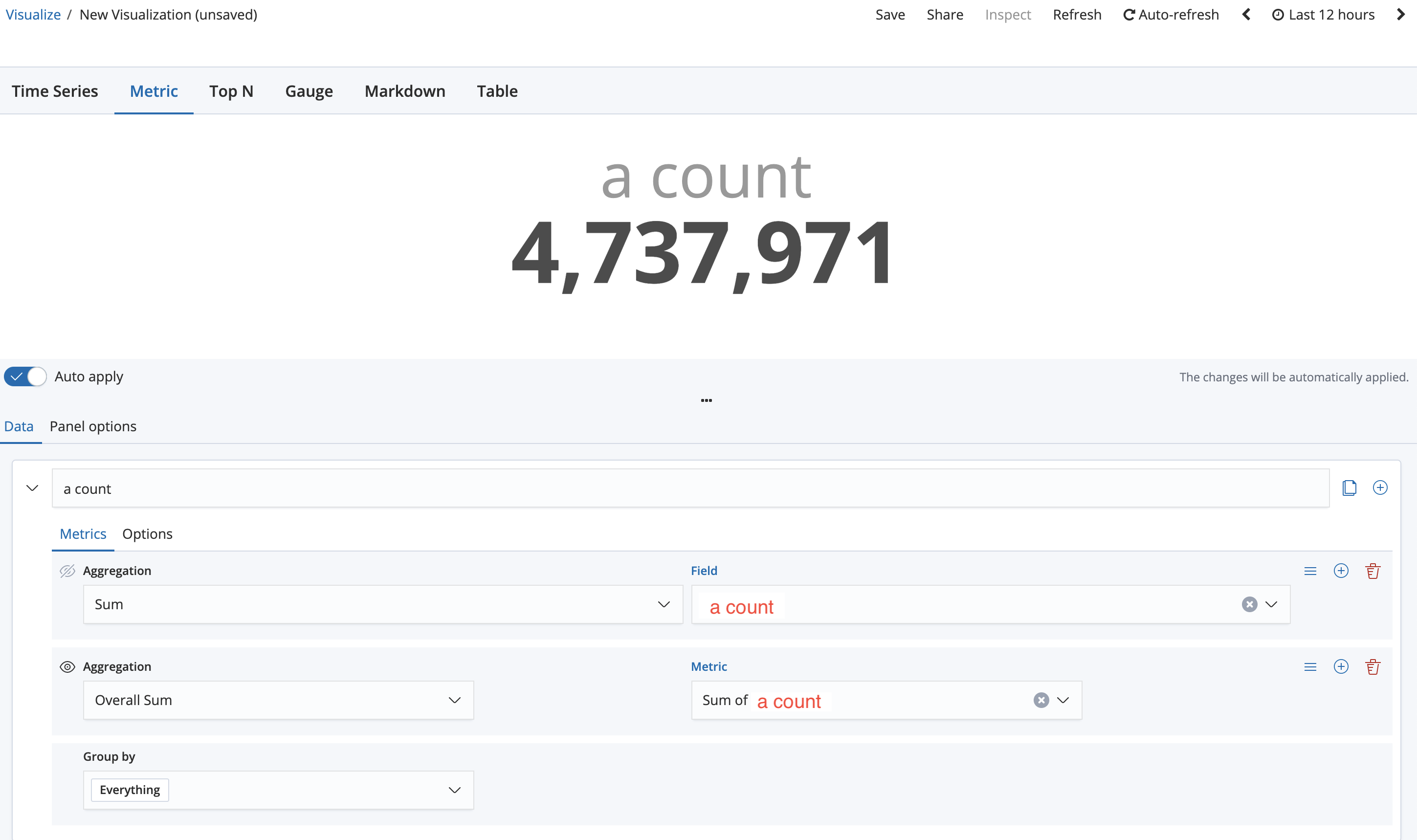Open Group by Everything dropdown

click(x=278, y=790)
